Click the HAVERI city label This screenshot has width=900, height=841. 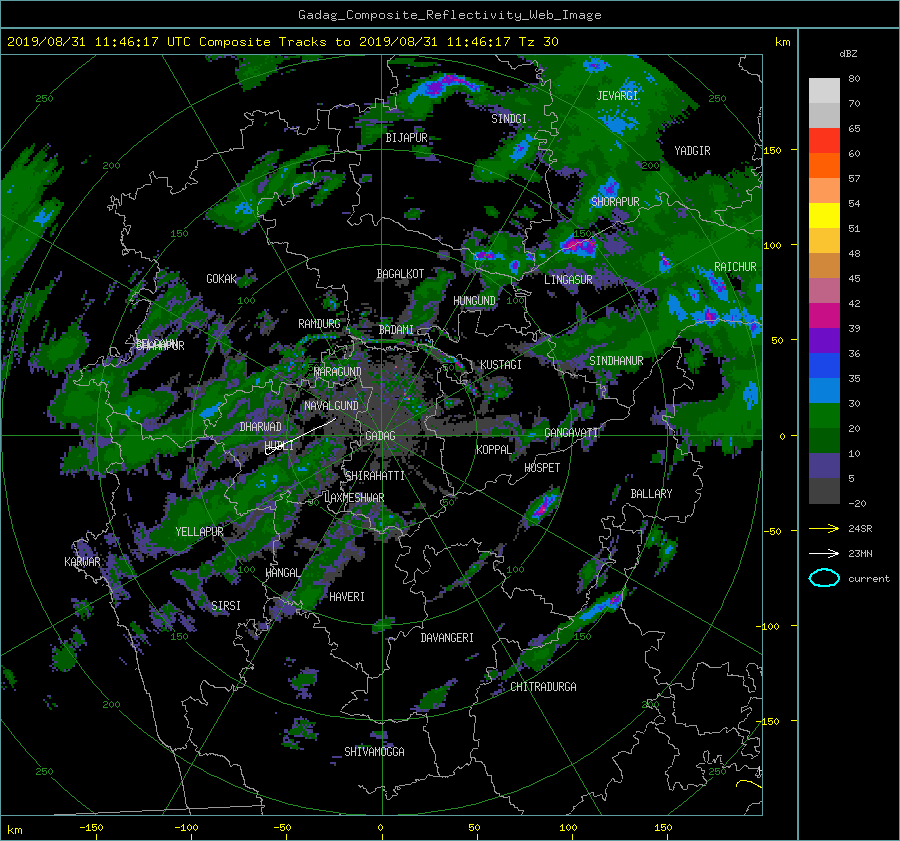[x=347, y=597]
